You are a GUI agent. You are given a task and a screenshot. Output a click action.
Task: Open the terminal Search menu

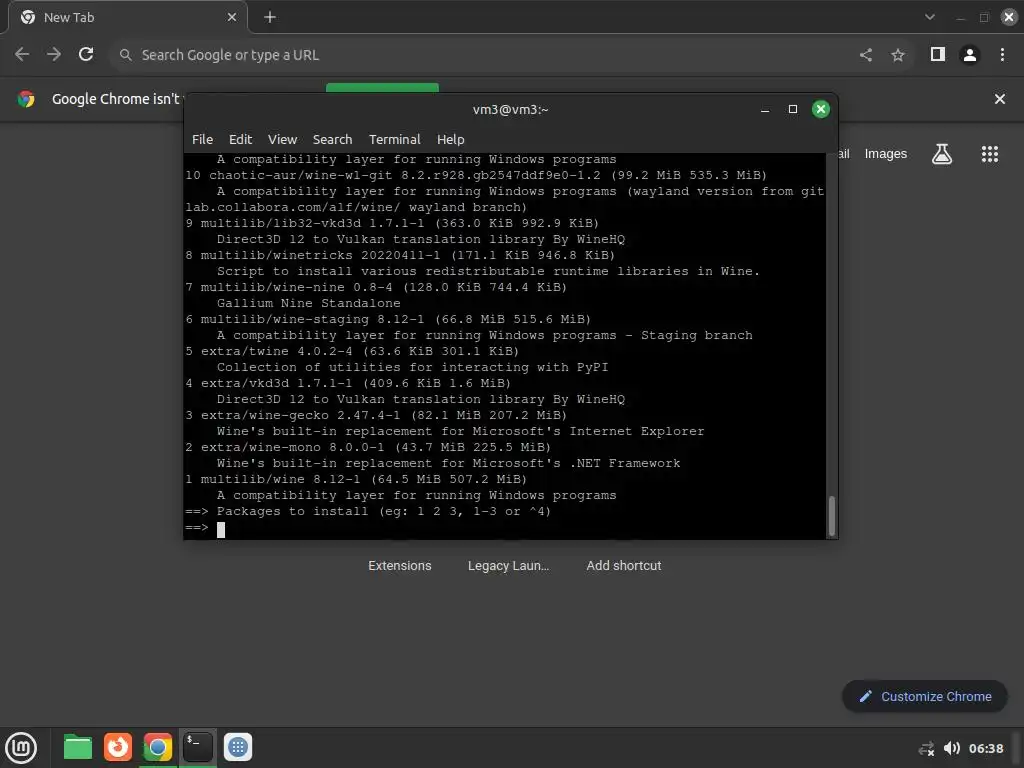[x=332, y=139]
